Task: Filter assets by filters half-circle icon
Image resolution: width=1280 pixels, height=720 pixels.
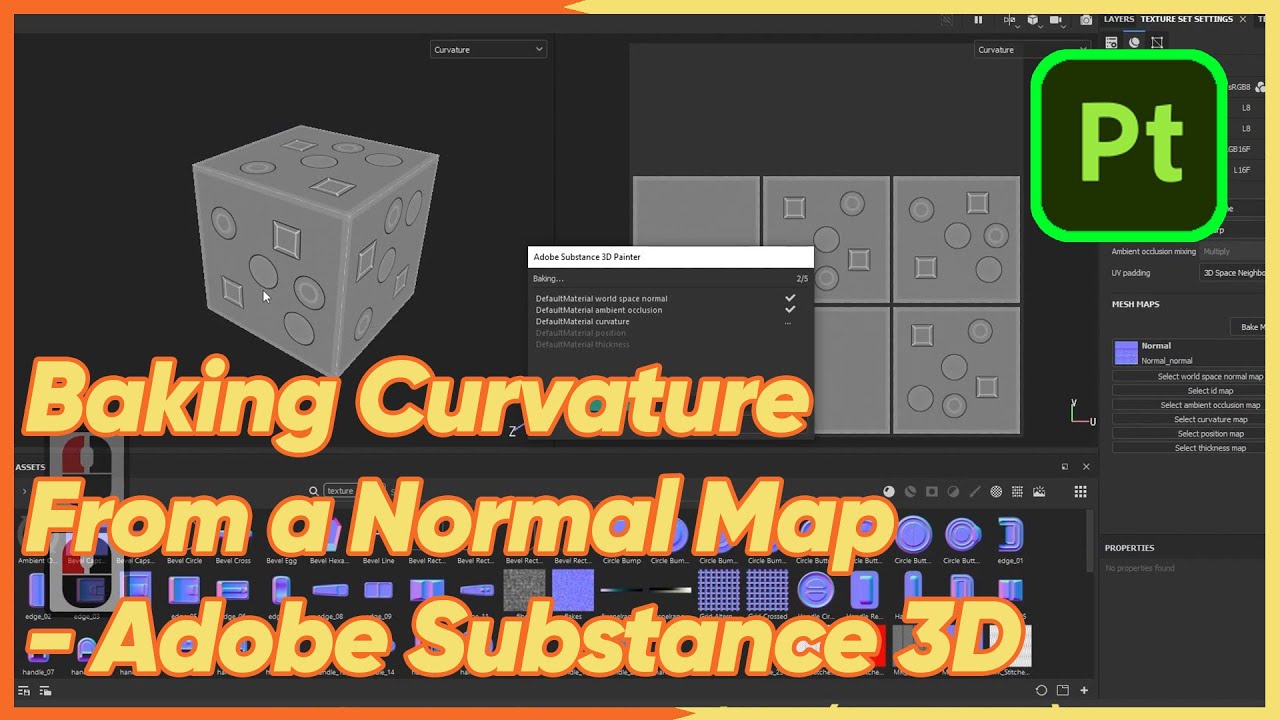Action: point(953,491)
